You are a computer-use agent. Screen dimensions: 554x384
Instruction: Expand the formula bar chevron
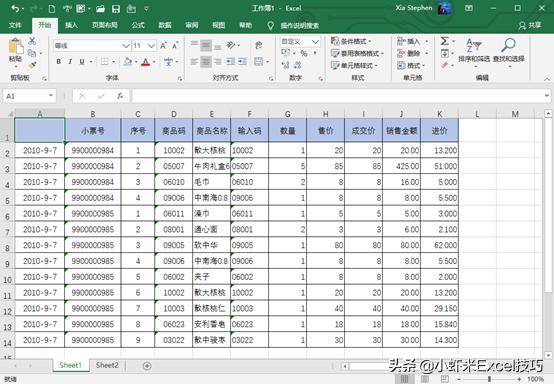pyautogui.click(x=547, y=95)
